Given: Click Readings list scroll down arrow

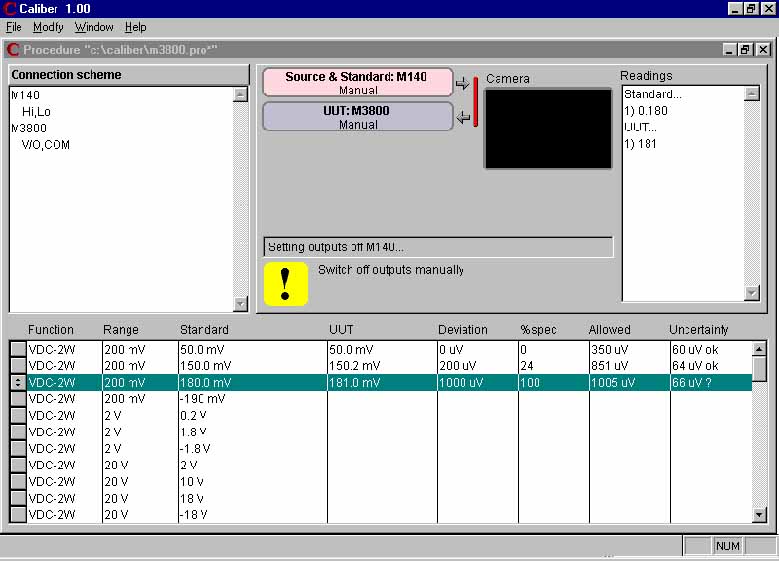Looking at the screenshot, I should click(752, 293).
